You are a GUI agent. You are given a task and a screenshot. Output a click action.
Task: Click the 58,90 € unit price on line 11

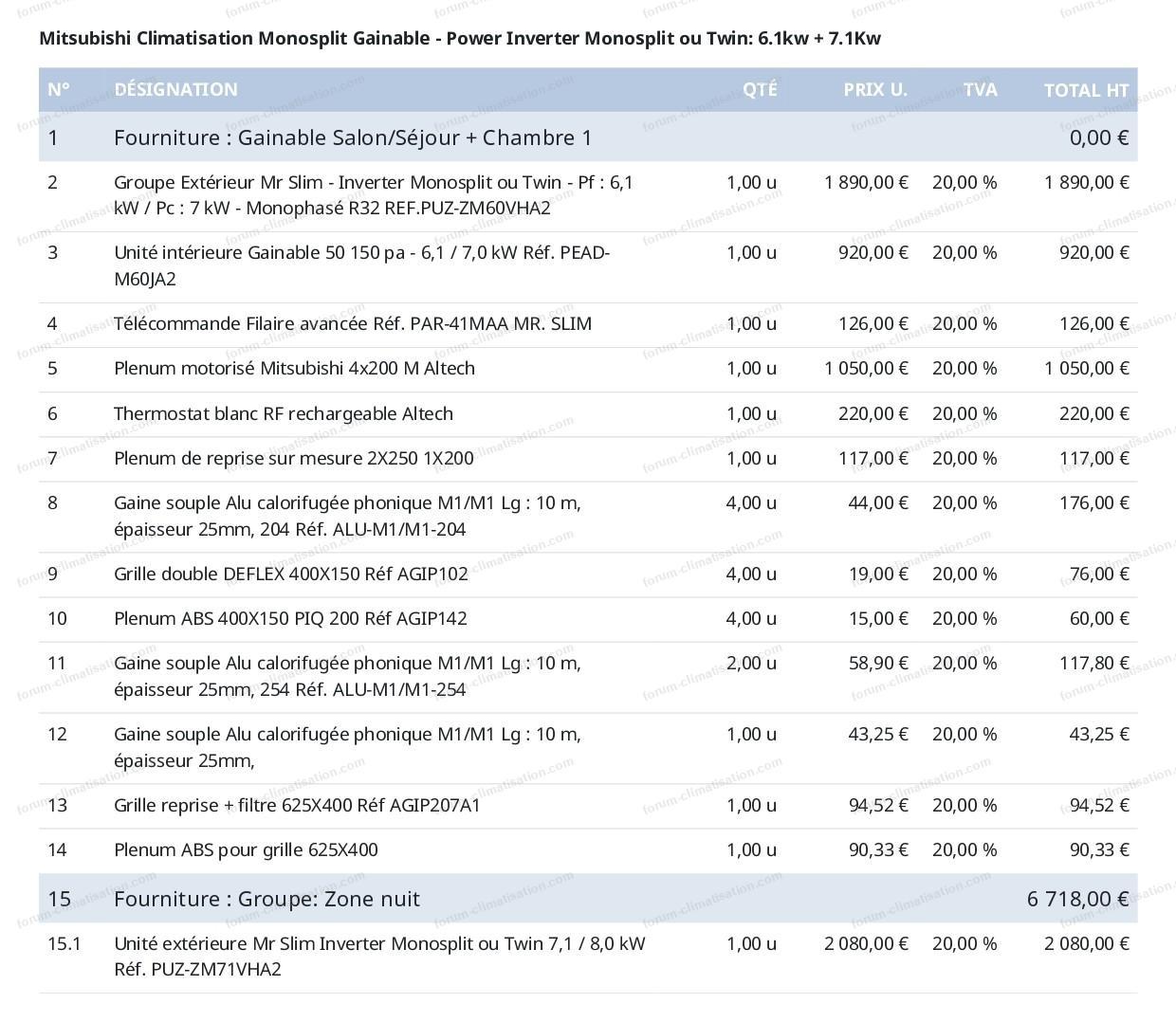877,663
